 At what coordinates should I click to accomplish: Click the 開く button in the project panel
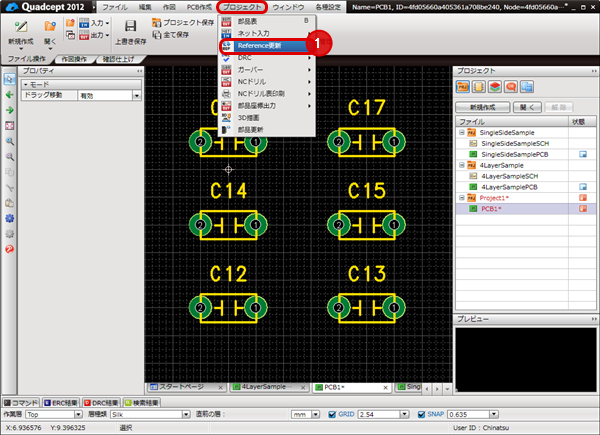point(527,108)
